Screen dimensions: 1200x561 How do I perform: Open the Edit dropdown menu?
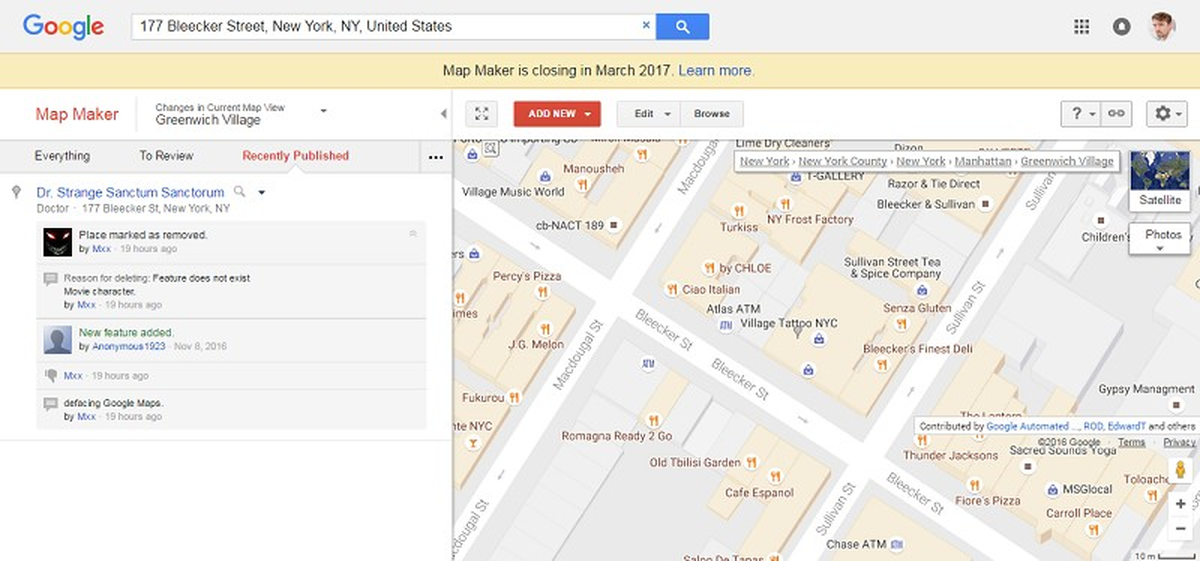point(649,114)
